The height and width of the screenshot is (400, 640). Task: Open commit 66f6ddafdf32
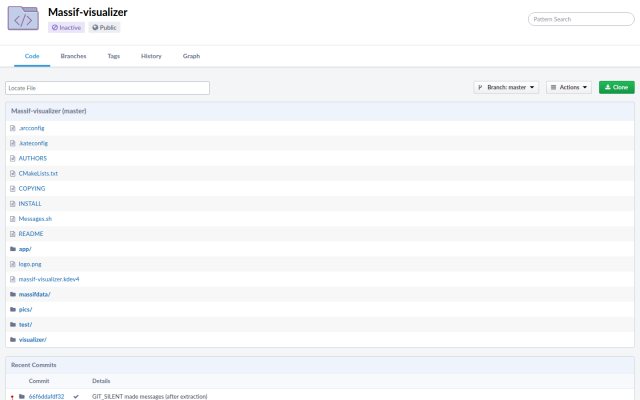pyautogui.click(x=47, y=396)
